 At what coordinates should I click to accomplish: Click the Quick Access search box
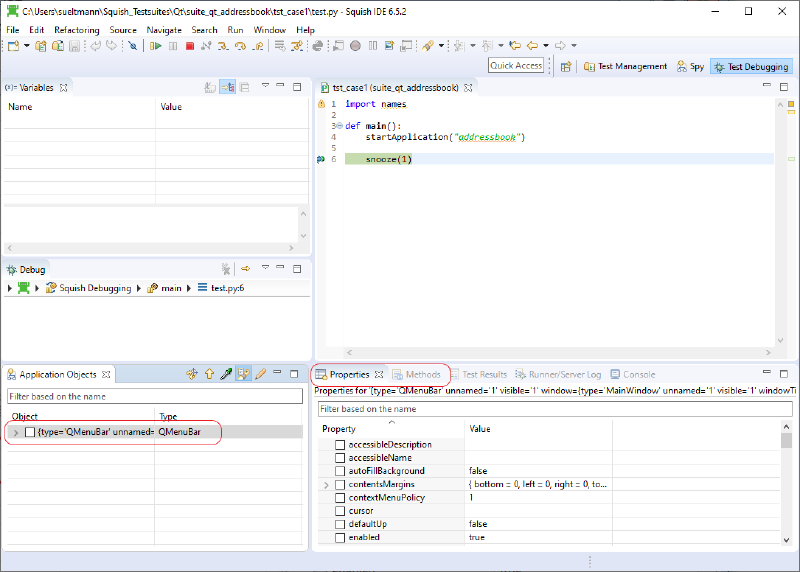(516, 66)
